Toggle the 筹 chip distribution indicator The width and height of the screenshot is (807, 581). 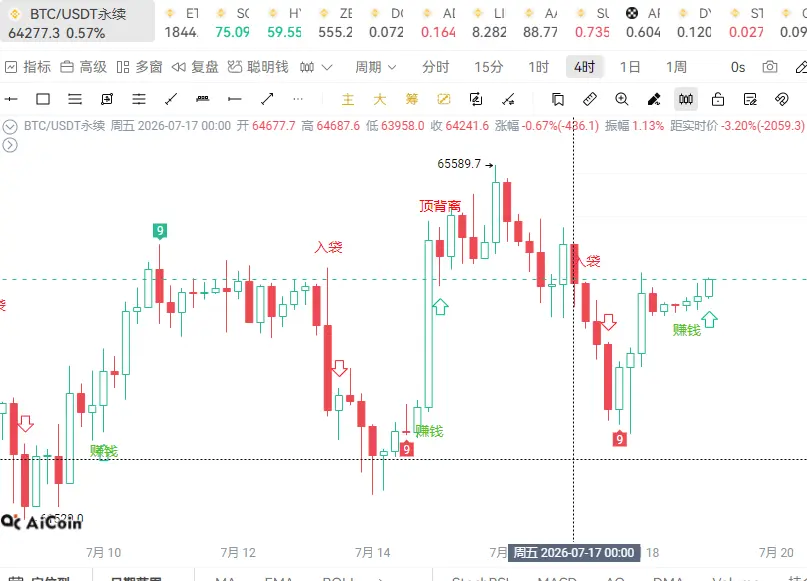(x=412, y=99)
